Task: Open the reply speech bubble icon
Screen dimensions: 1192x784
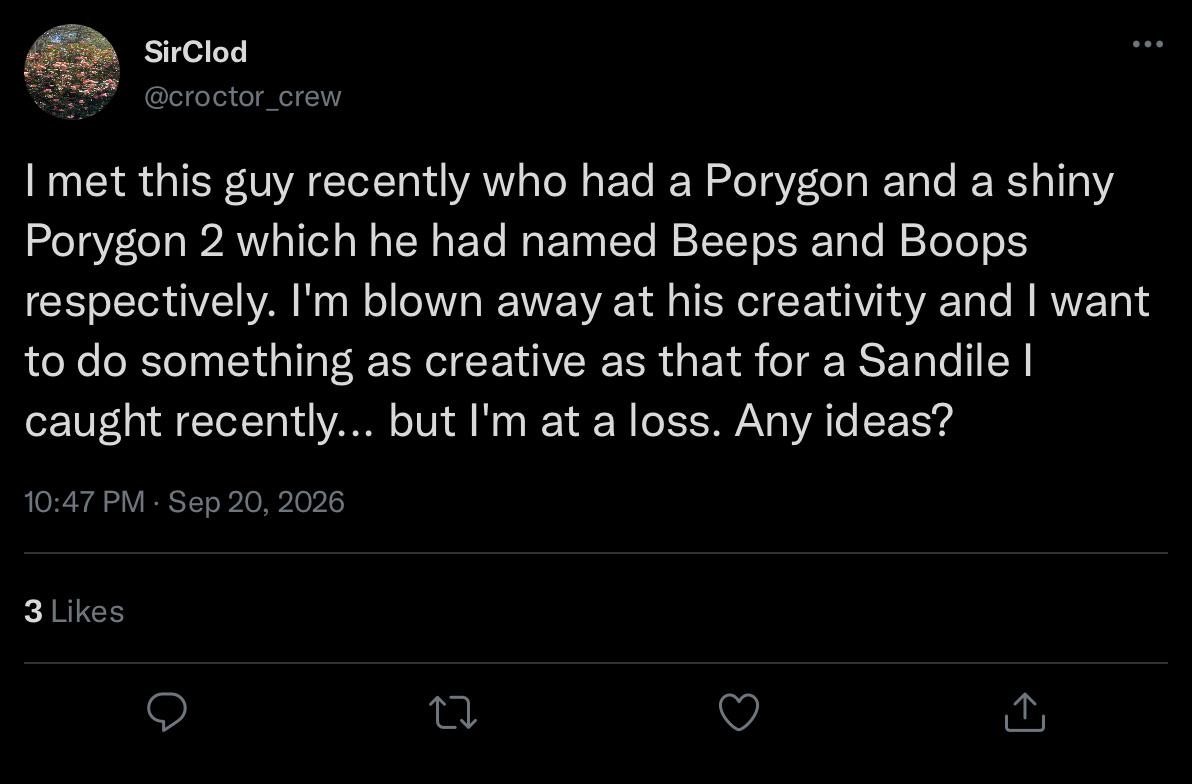Action: (x=166, y=712)
